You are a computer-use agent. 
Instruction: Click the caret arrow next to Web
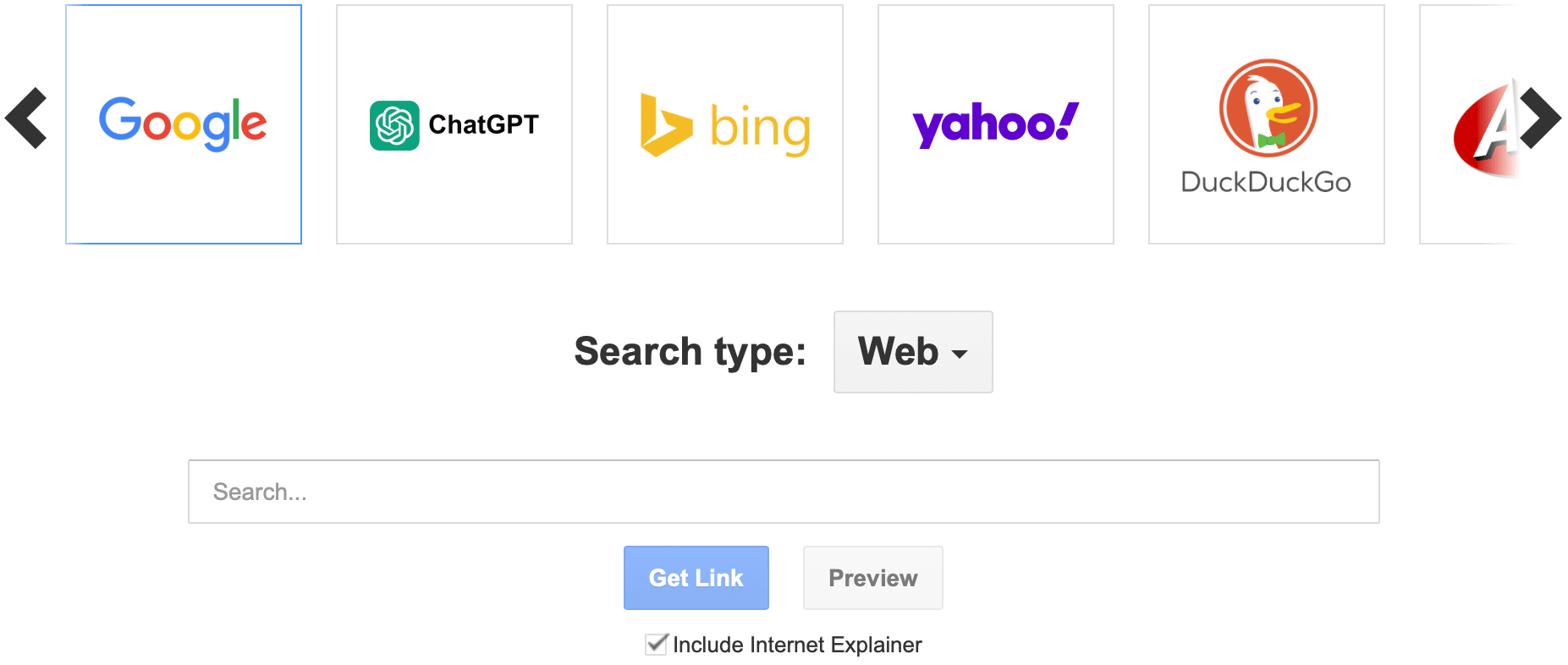[960, 354]
